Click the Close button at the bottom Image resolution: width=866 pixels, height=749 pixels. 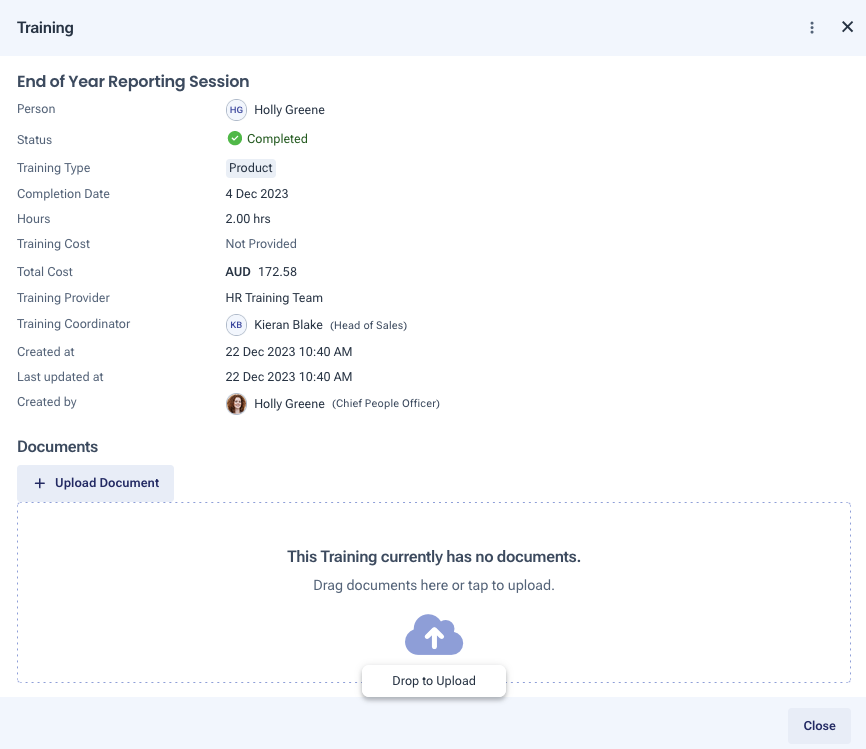(x=819, y=726)
